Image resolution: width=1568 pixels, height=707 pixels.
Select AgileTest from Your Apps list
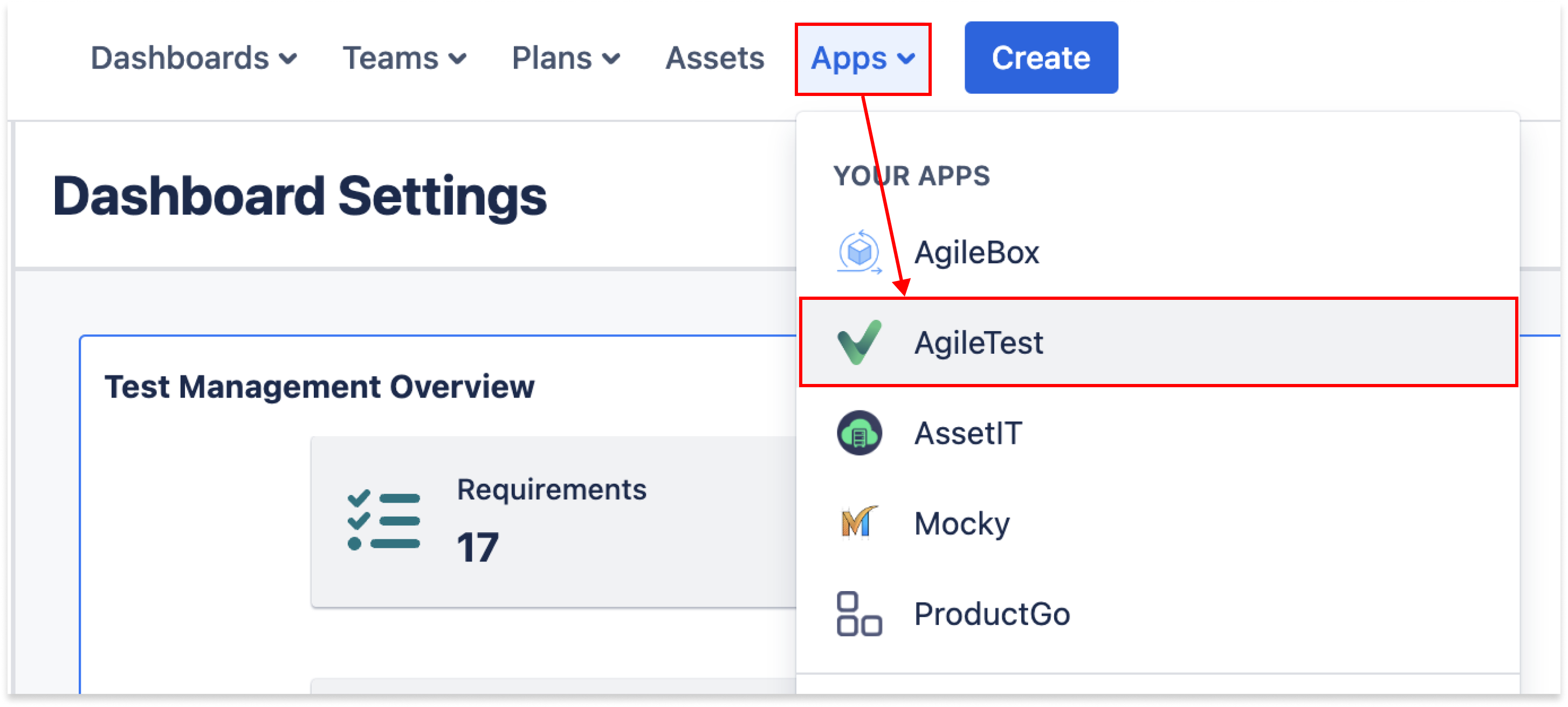click(979, 342)
